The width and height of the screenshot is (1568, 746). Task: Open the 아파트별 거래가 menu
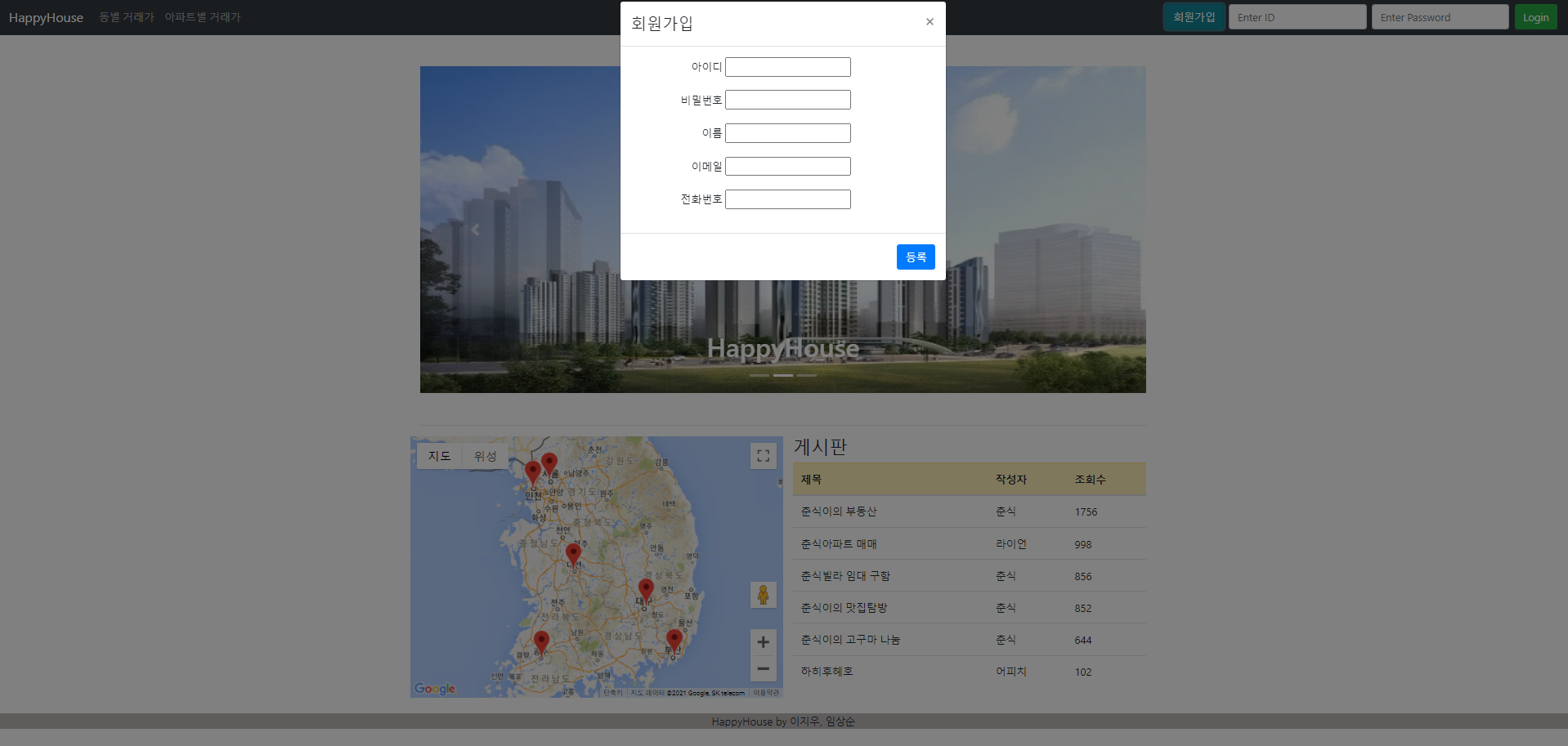tap(203, 17)
